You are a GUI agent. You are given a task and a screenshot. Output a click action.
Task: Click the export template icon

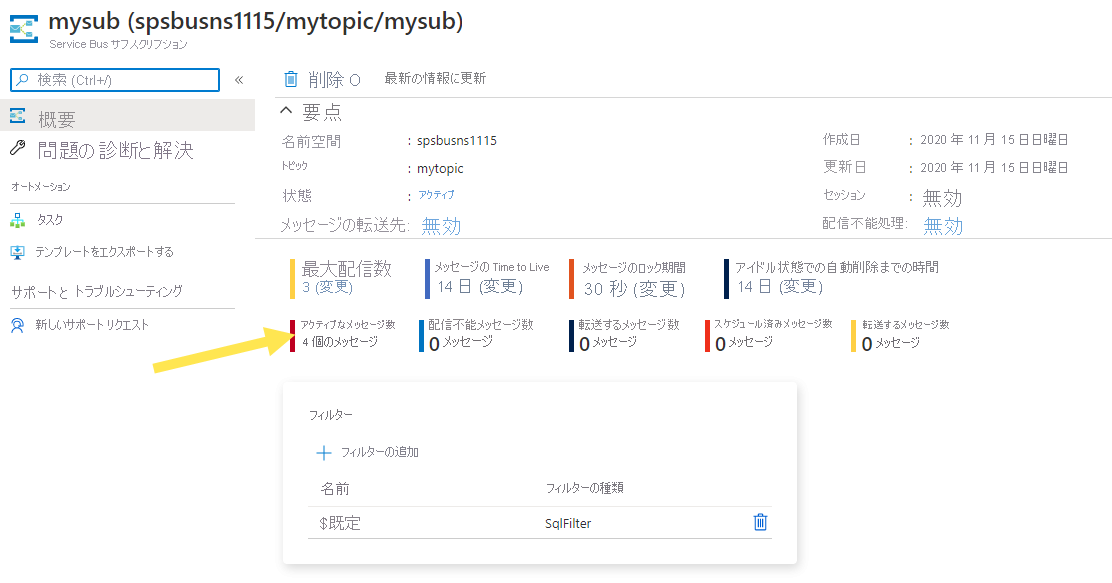[18, 252]
